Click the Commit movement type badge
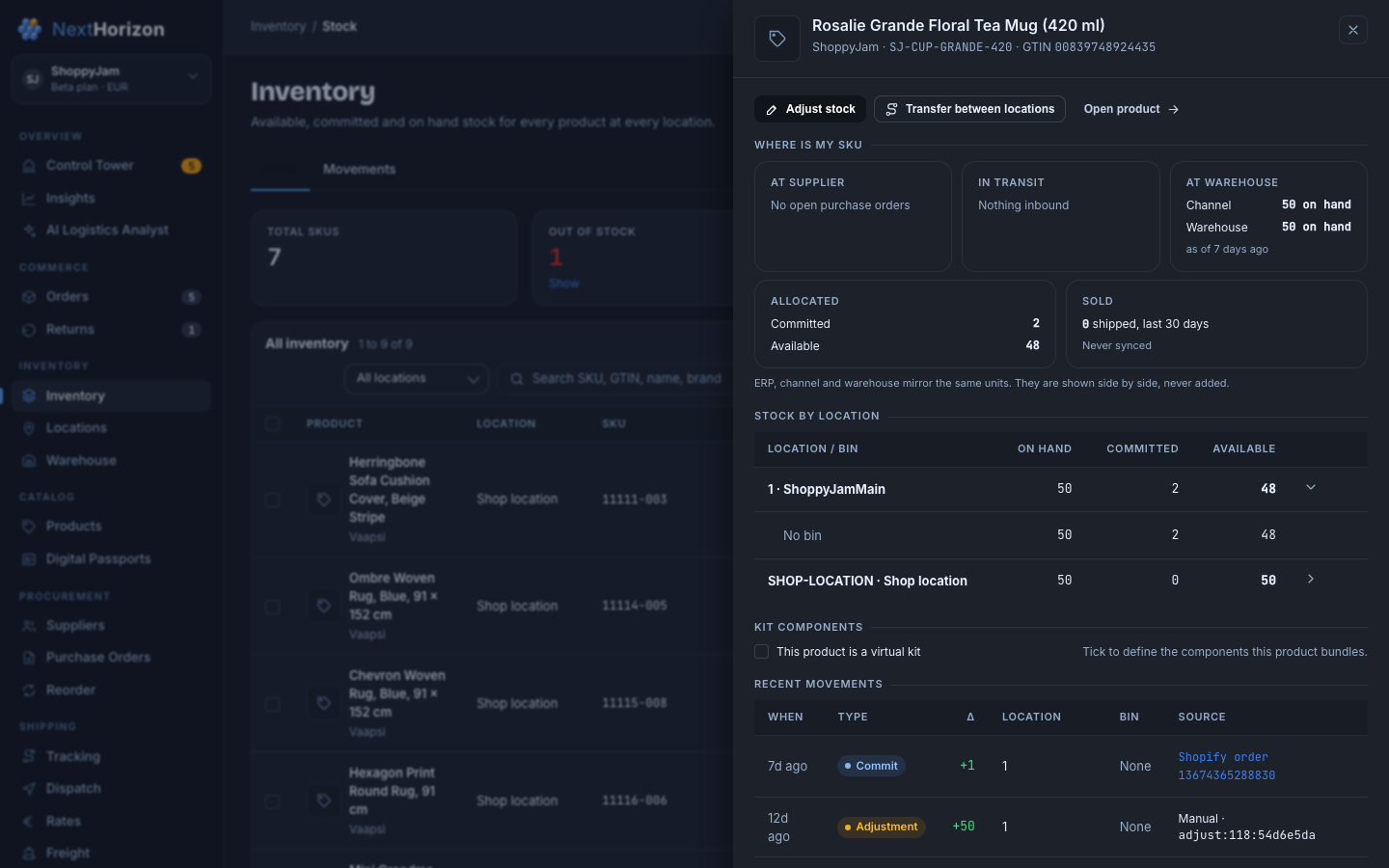The width and height of the screenshot is (1389, 868). [x=871, y=766]
